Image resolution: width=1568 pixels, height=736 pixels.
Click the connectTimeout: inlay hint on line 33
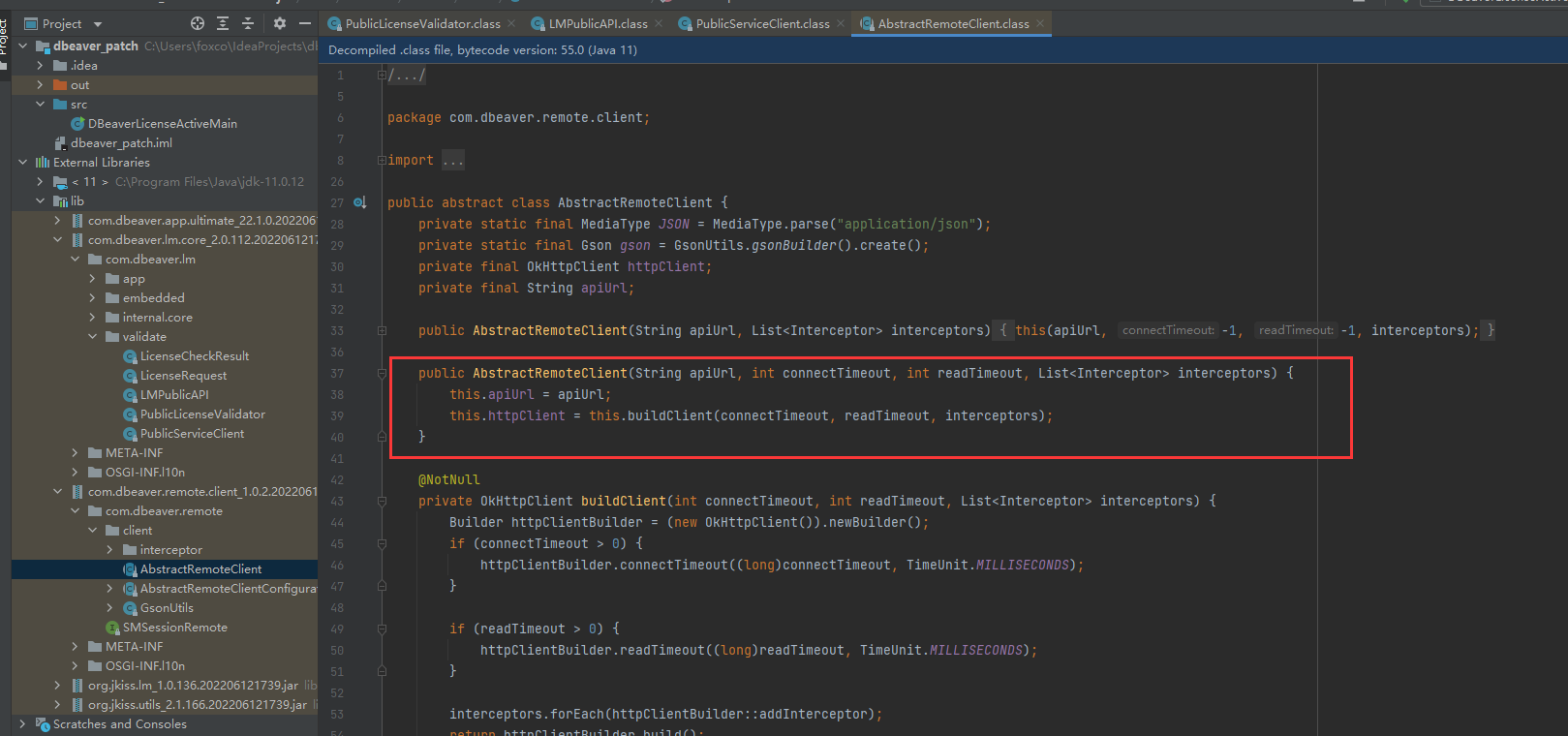click(1168, 330)
